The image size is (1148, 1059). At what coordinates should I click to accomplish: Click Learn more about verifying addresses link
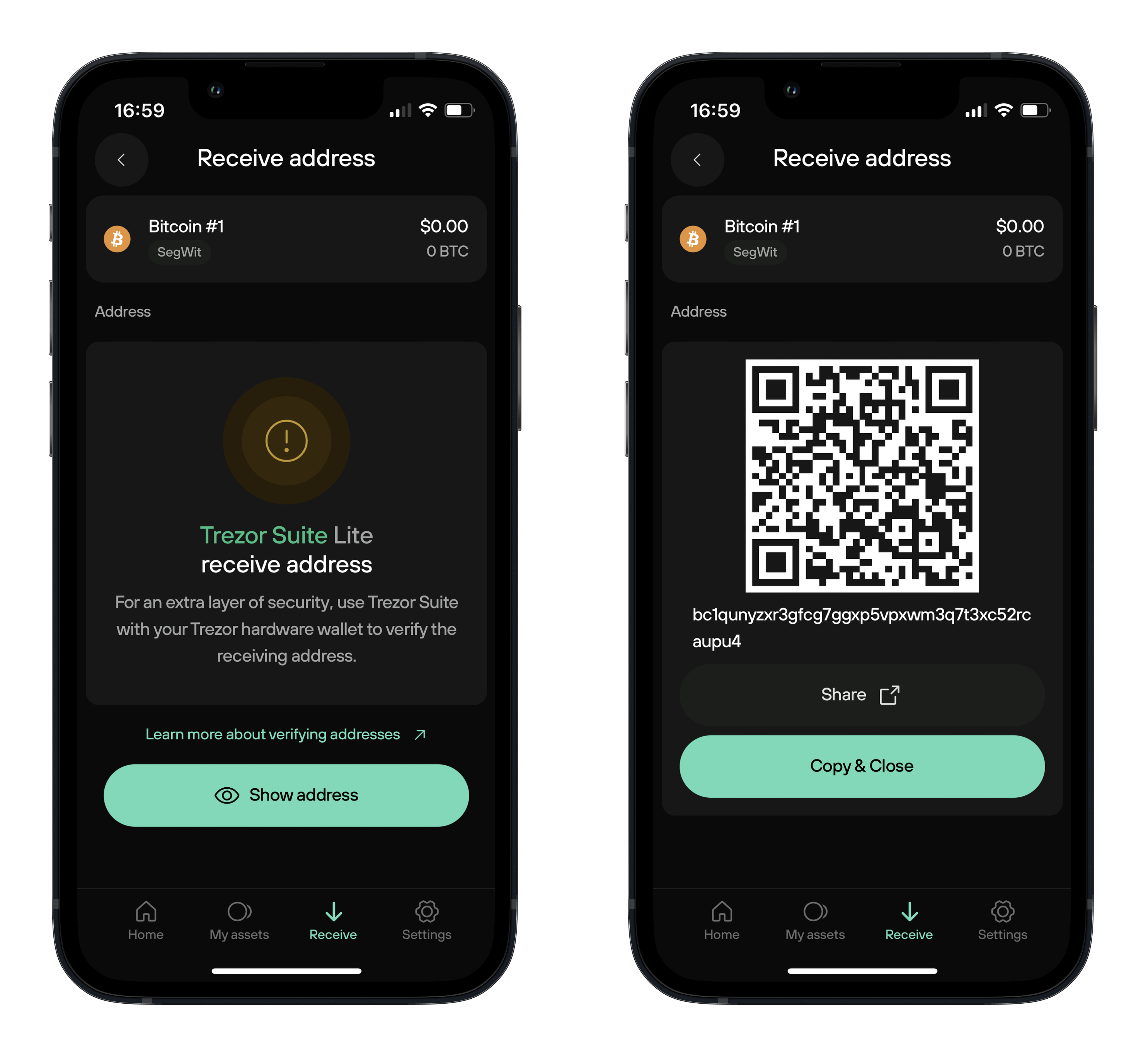(285, 734)
